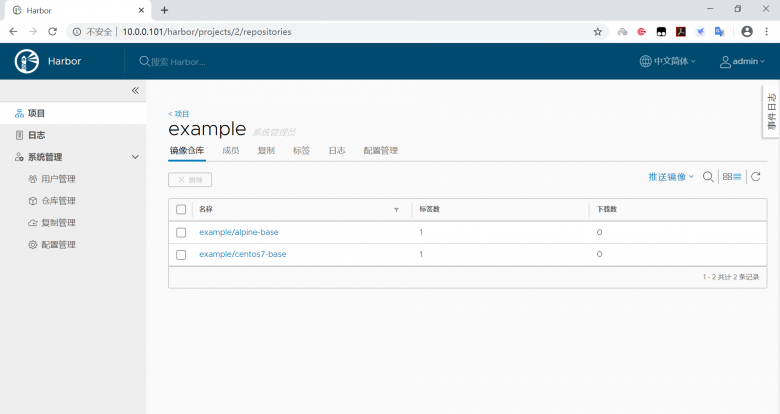Image resolution: width=780 pixels, height=414 pixels.
Task: Open the 事件日志 side panel tab
Action: pyautogui.click(x=772, y=111)
